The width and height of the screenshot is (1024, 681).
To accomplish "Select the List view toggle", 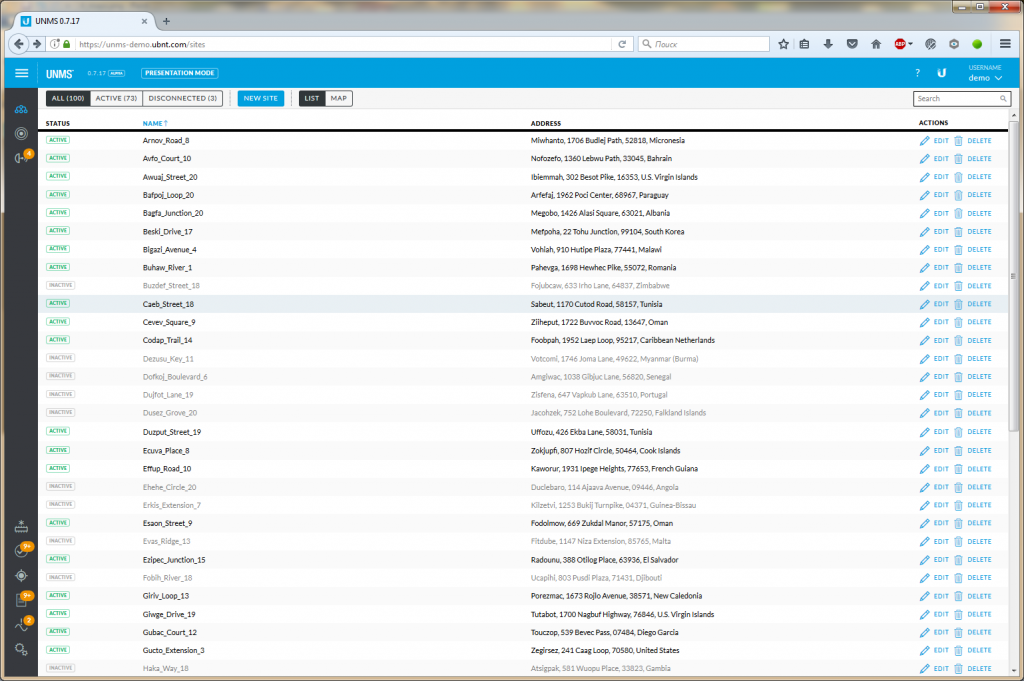I will point(312,99).
